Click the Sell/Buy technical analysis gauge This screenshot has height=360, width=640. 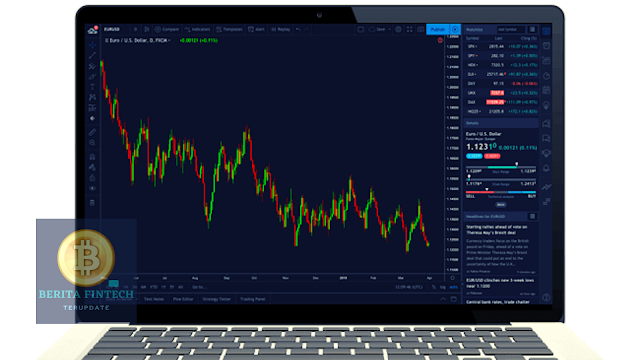[501, 192]
